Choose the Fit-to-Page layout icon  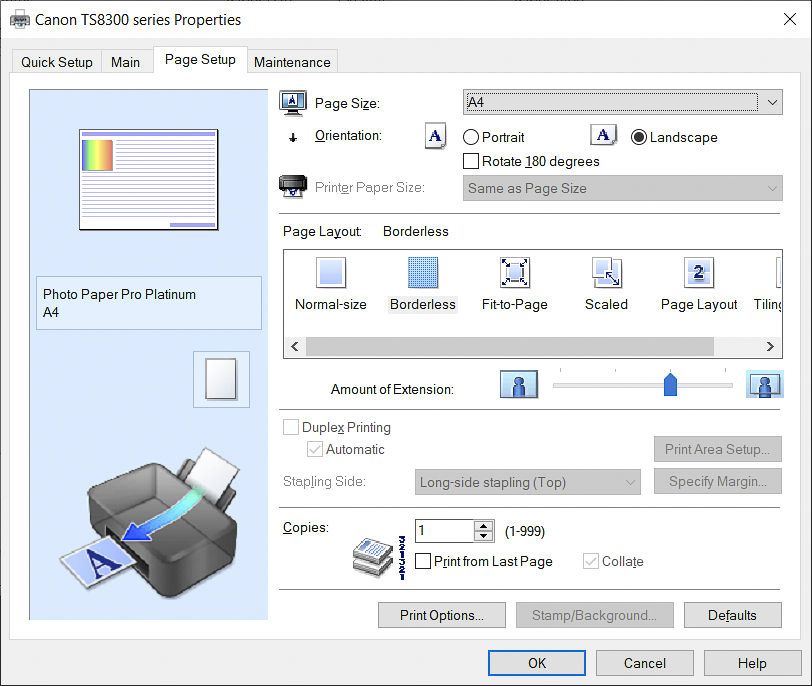514,272
